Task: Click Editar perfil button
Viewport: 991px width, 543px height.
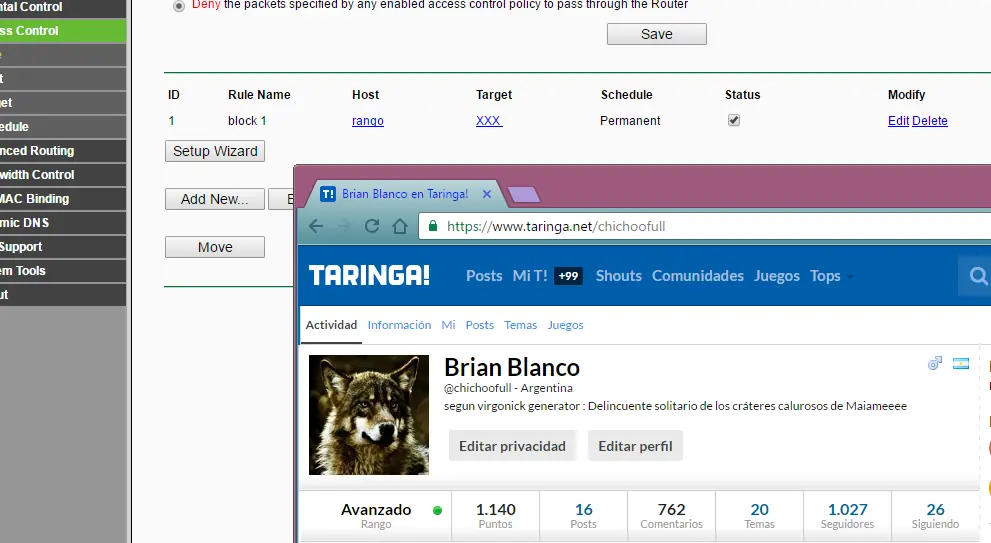Action: [635, 446]
